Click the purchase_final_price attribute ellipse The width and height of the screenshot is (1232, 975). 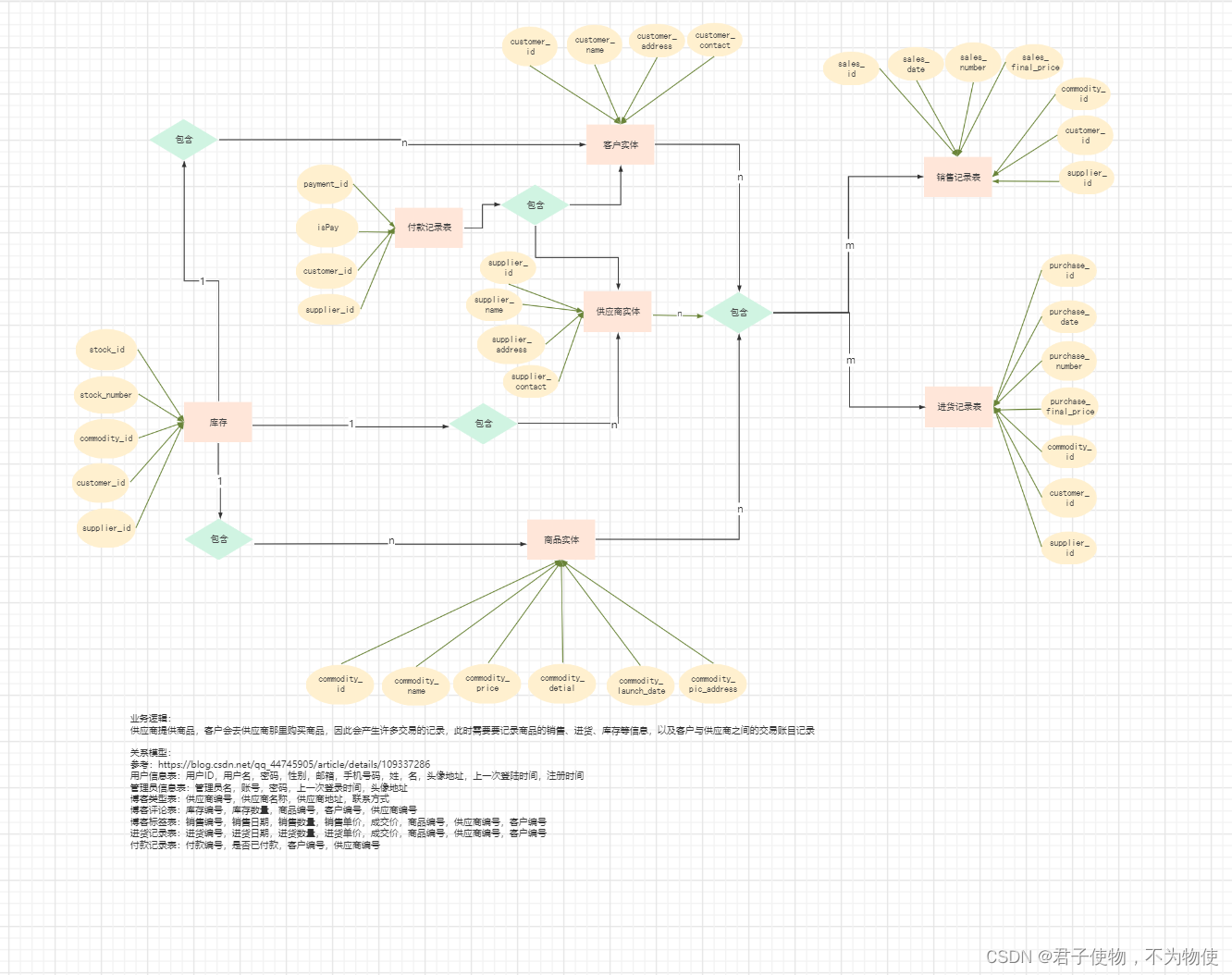point(1070,406)
